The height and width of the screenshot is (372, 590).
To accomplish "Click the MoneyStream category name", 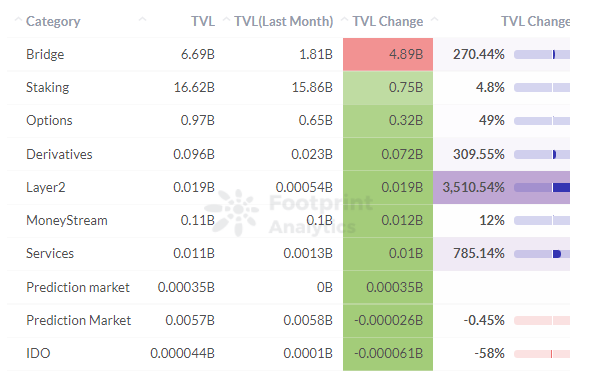I will pyautogui.click(x=67, y=220).
